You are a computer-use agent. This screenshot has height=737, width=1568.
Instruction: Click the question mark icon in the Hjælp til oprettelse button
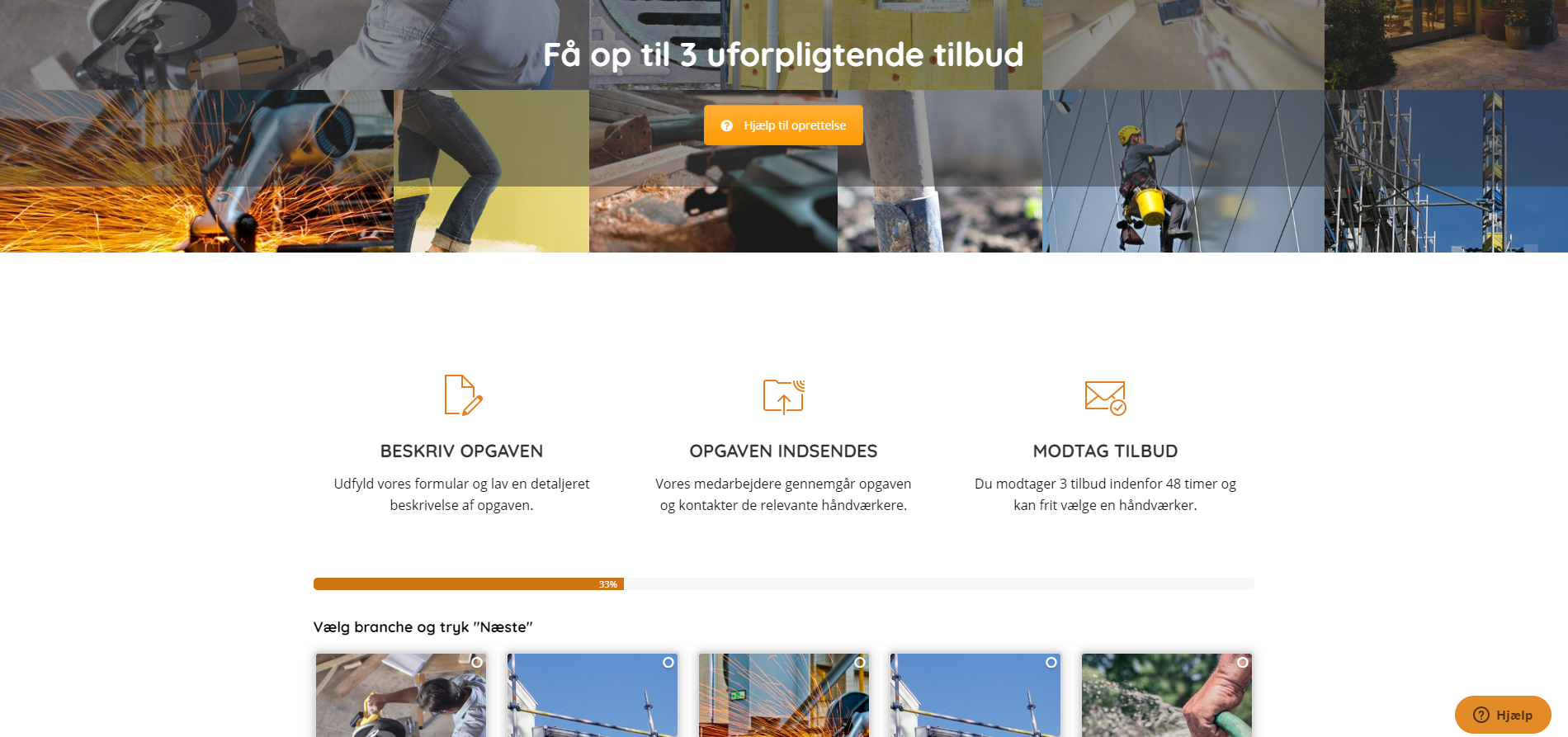pyautogui.click(x=727, y=125)
